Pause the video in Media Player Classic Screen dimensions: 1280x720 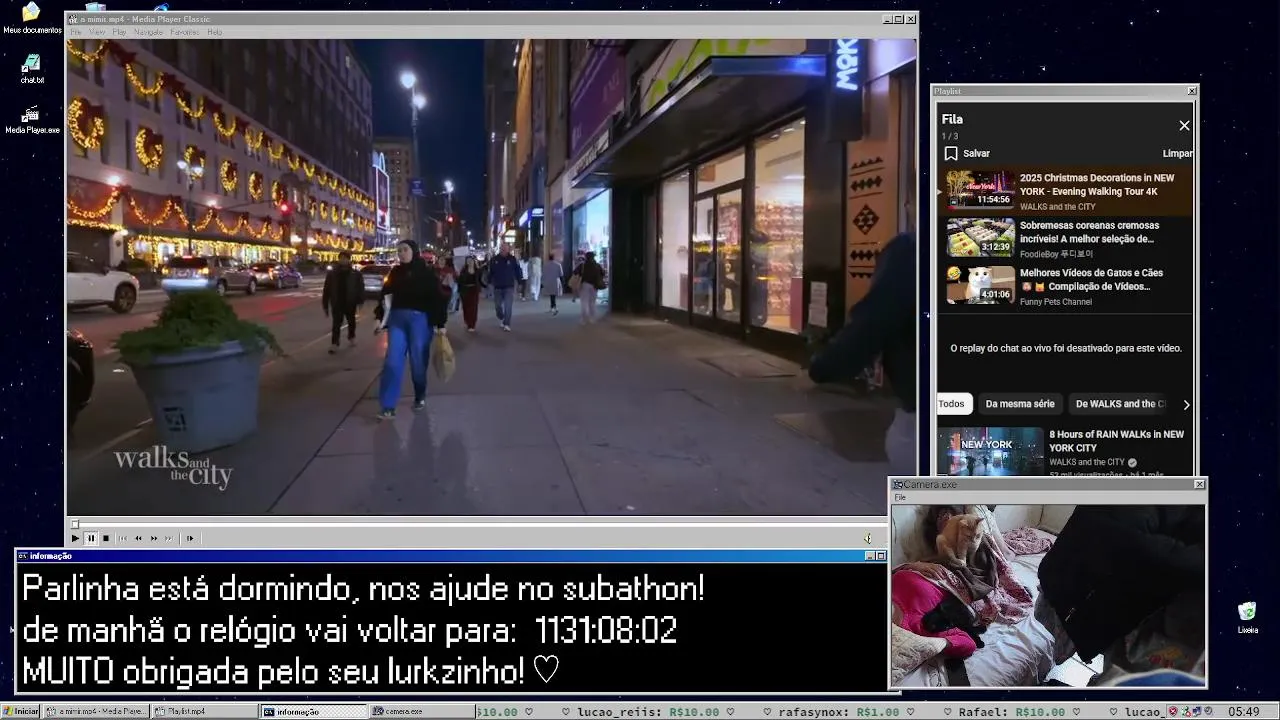pyautogui.click(x=91, y=538)
